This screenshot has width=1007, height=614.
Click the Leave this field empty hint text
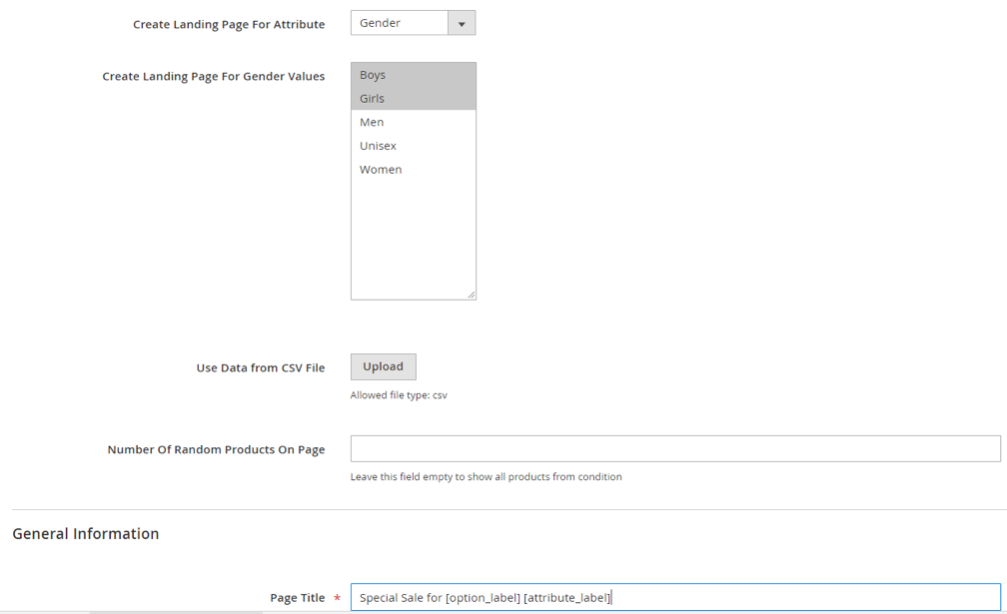coord(486,477)
